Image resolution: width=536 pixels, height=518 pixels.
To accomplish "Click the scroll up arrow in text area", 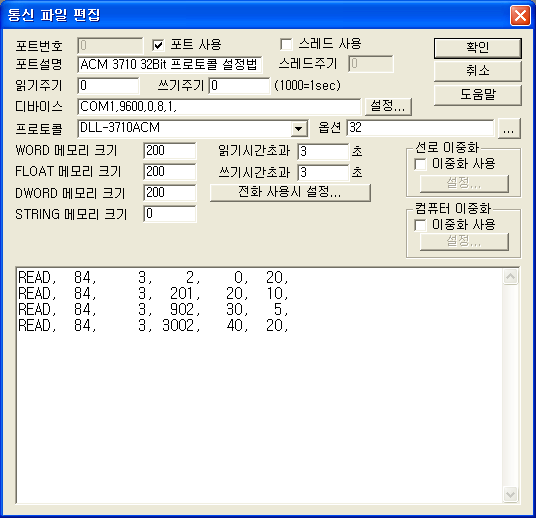I will 510,277.
